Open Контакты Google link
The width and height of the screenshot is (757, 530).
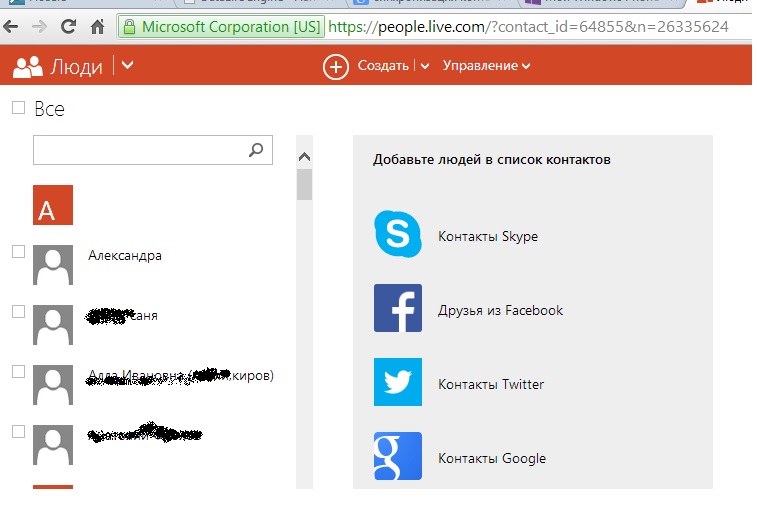[x=492, y=458]
